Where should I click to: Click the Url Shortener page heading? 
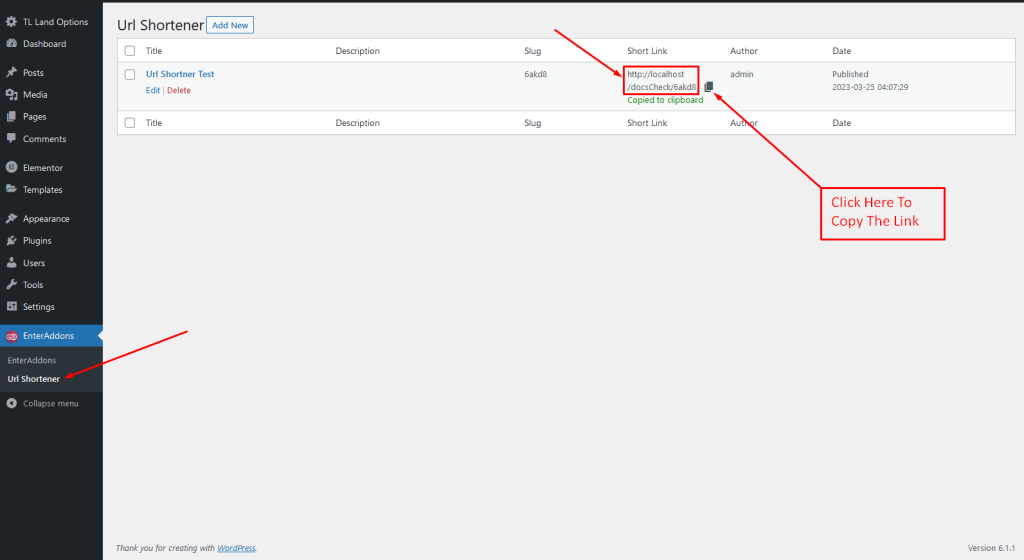161,25
